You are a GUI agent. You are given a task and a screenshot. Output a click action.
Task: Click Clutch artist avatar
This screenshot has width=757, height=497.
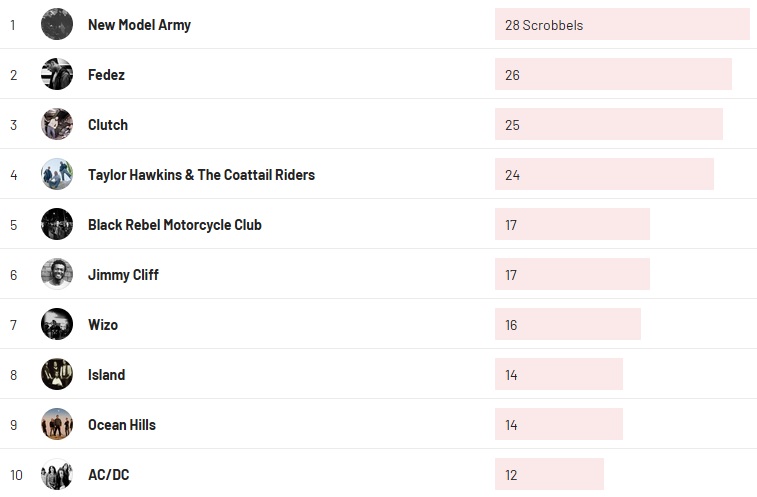[57, 124]
